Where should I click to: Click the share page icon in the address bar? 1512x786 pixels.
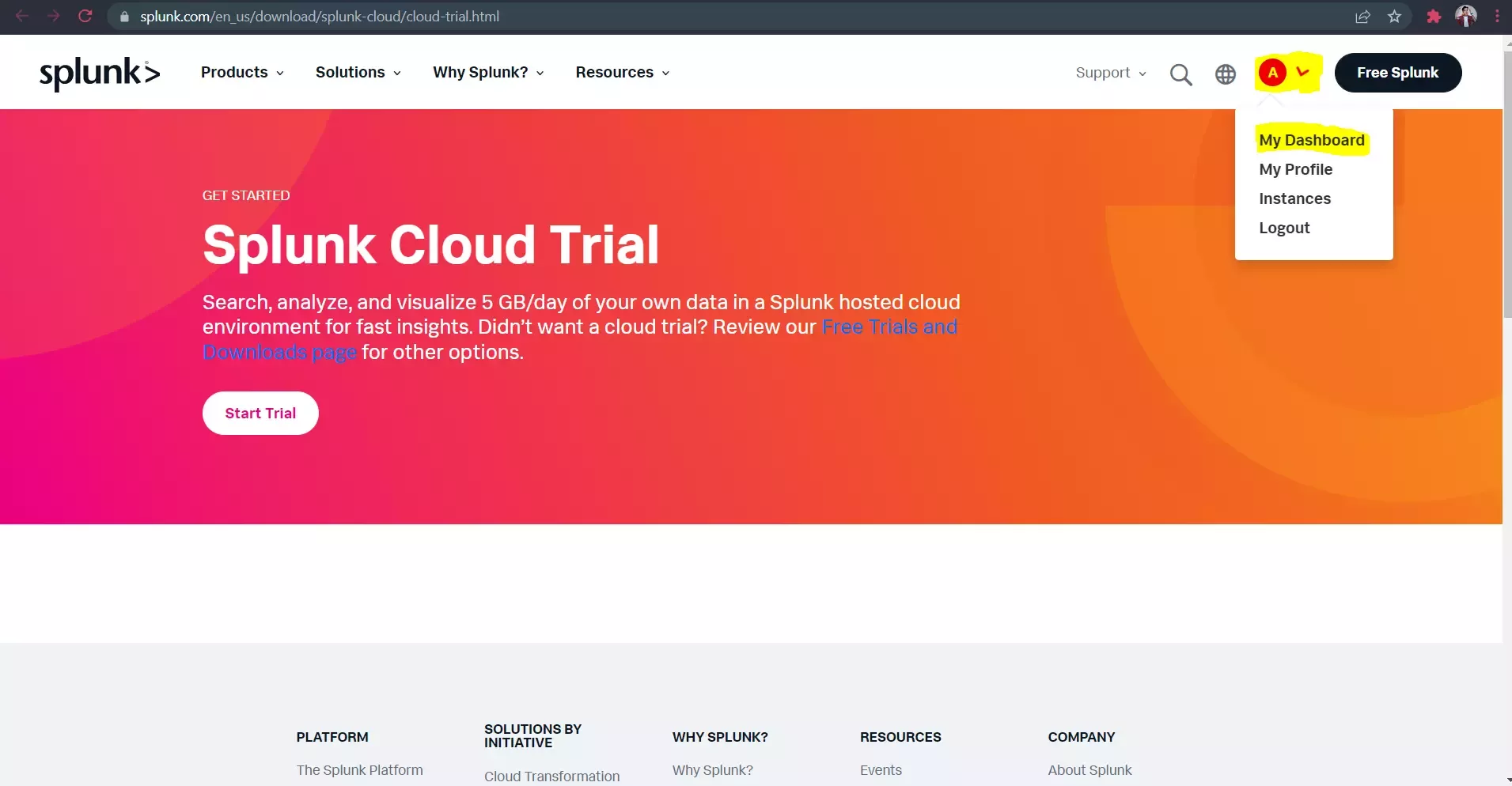[x=1362, y=17]
